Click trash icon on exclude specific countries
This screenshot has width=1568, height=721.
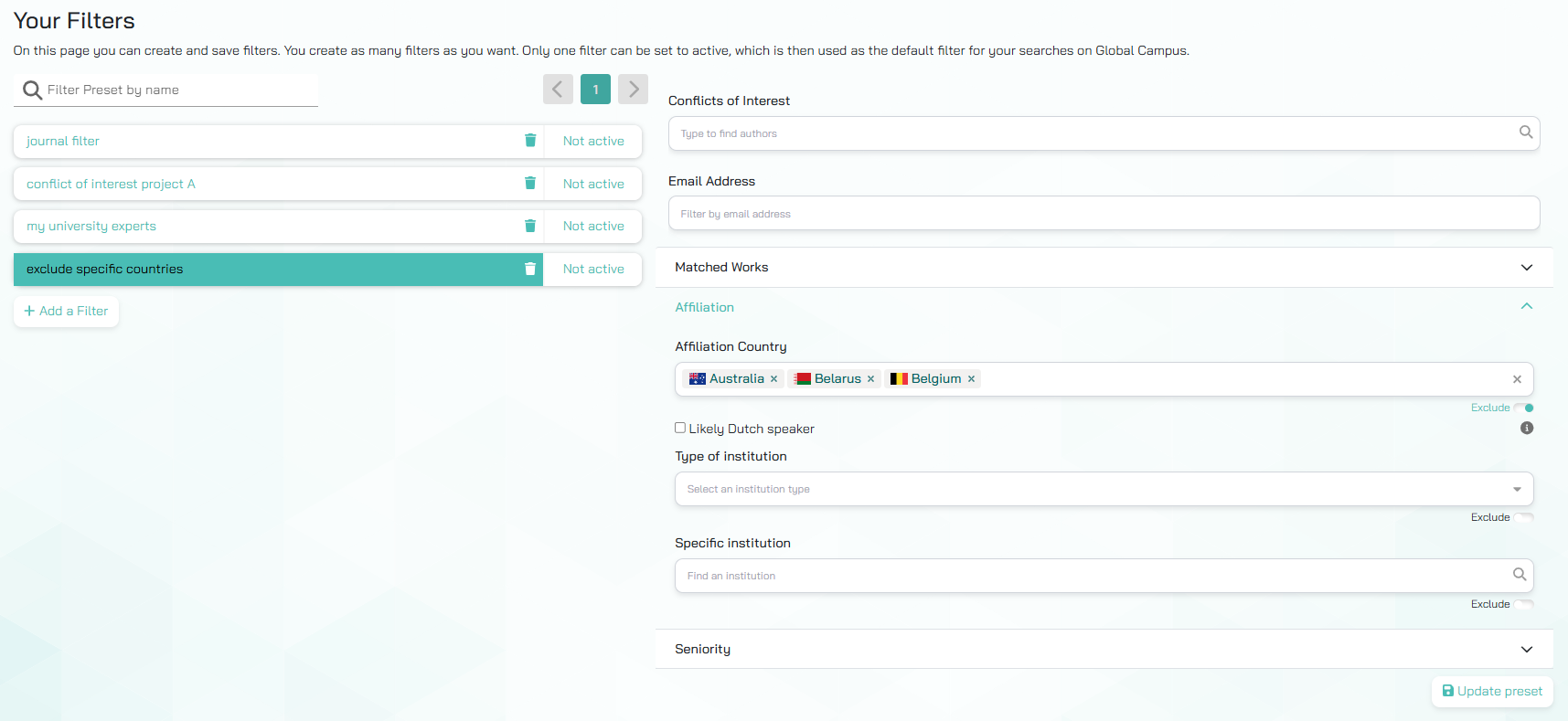pos(530,269)
